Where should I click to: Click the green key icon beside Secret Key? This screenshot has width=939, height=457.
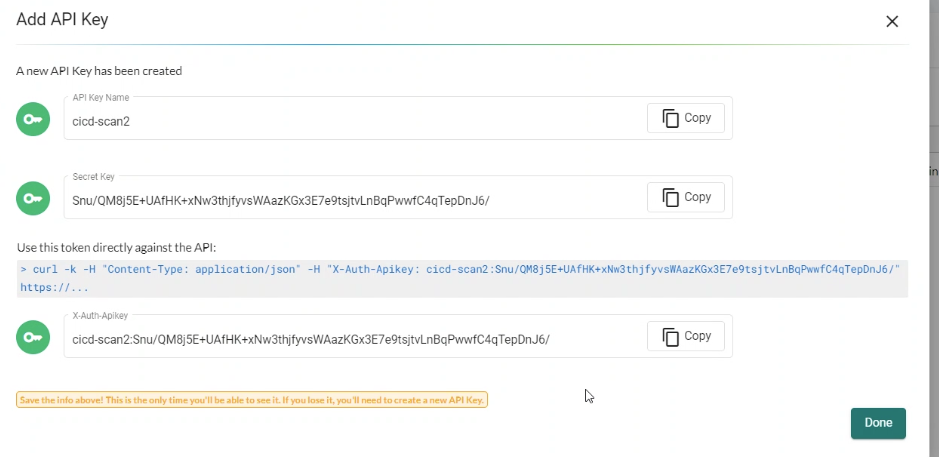(x=33, y=198)
